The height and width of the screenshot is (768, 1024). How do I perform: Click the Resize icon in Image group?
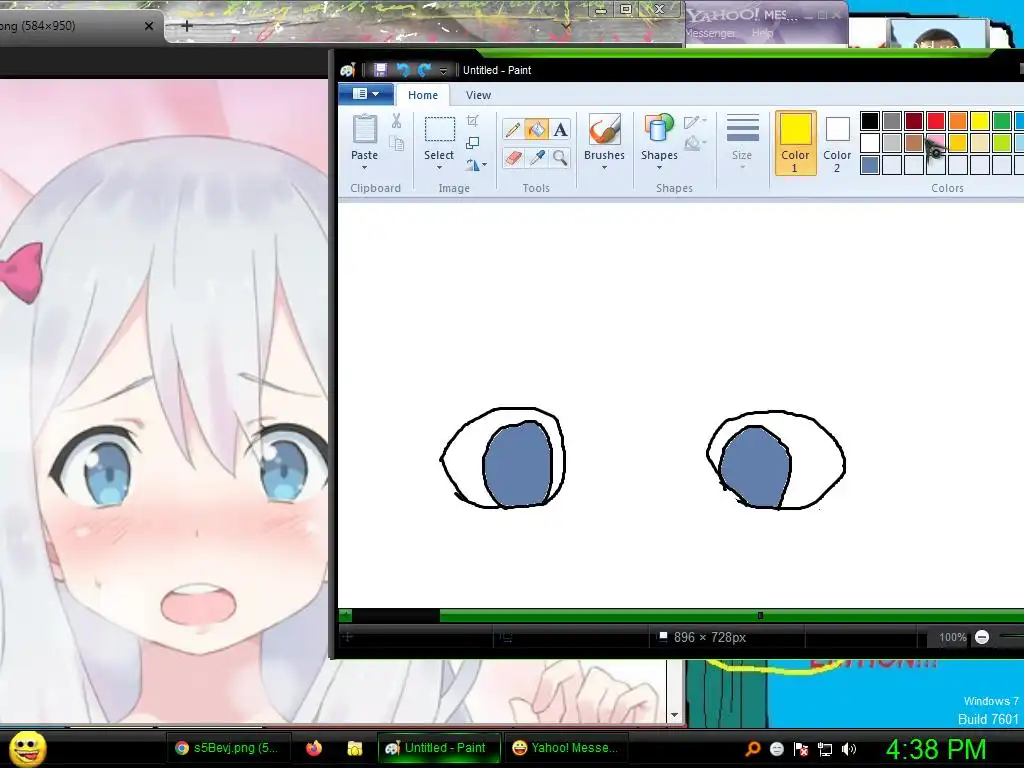[x=473, y=143]
